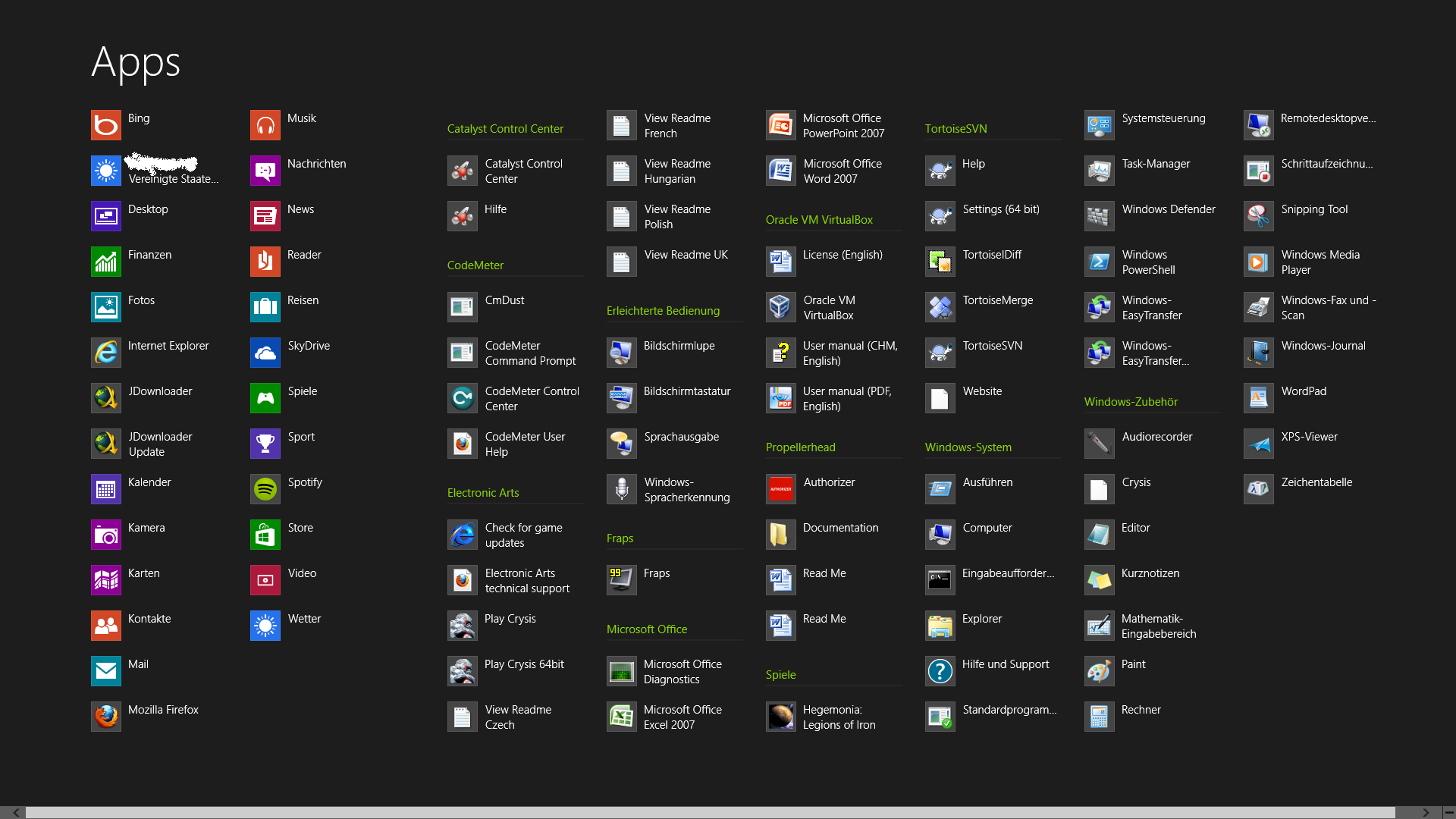Click the horizontal scrollbar thumb

click(x=711, y=812)
